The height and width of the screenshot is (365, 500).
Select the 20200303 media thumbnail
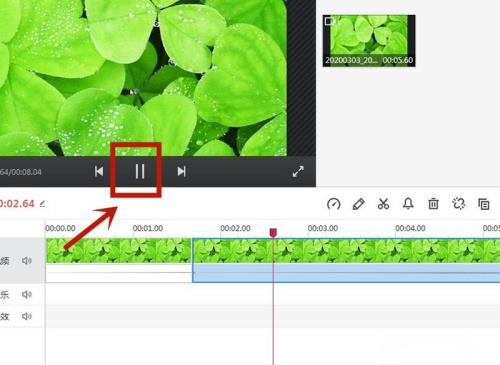tap(369, 41)
